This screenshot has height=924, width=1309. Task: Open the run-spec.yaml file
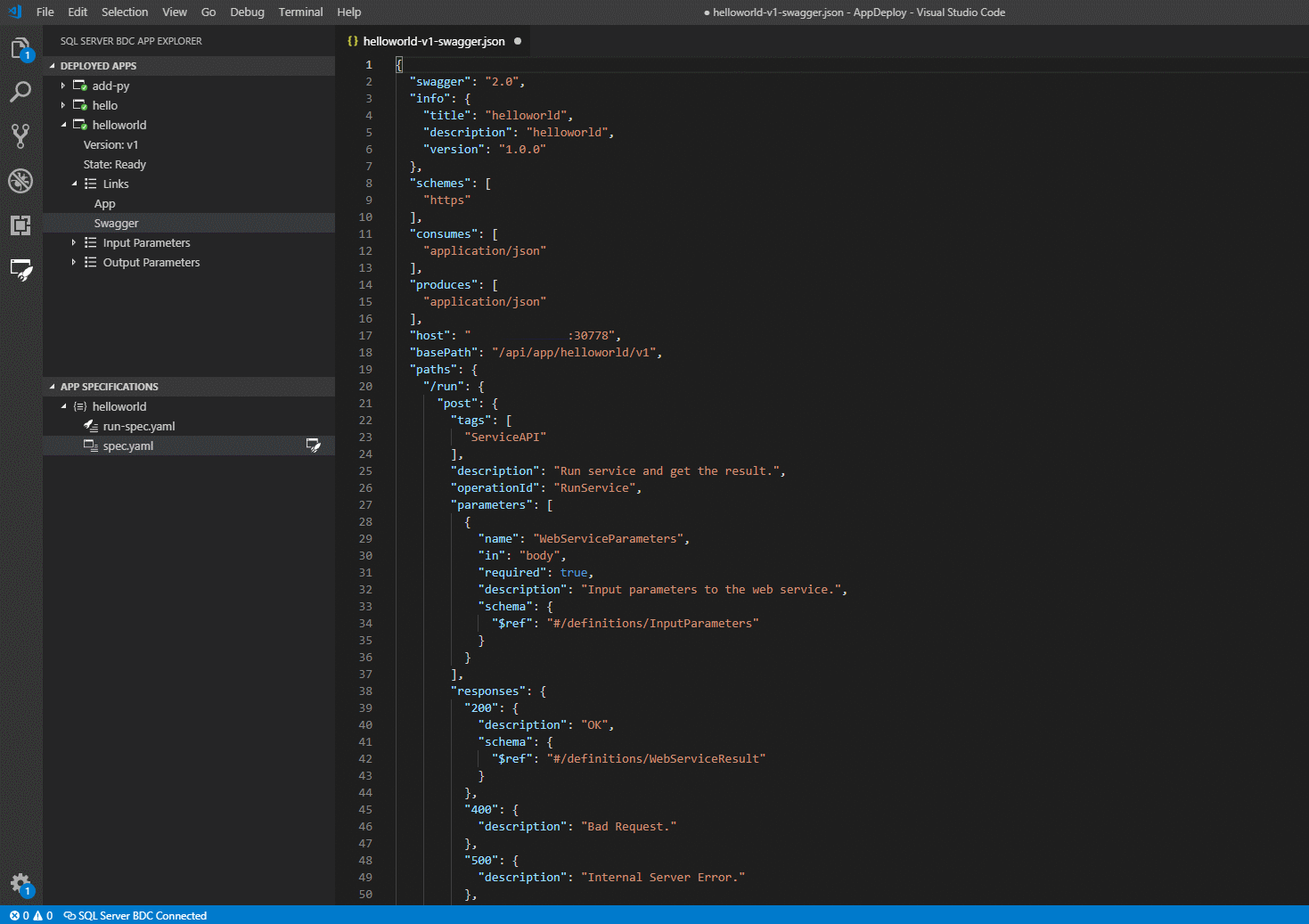[x=140, y=426]
